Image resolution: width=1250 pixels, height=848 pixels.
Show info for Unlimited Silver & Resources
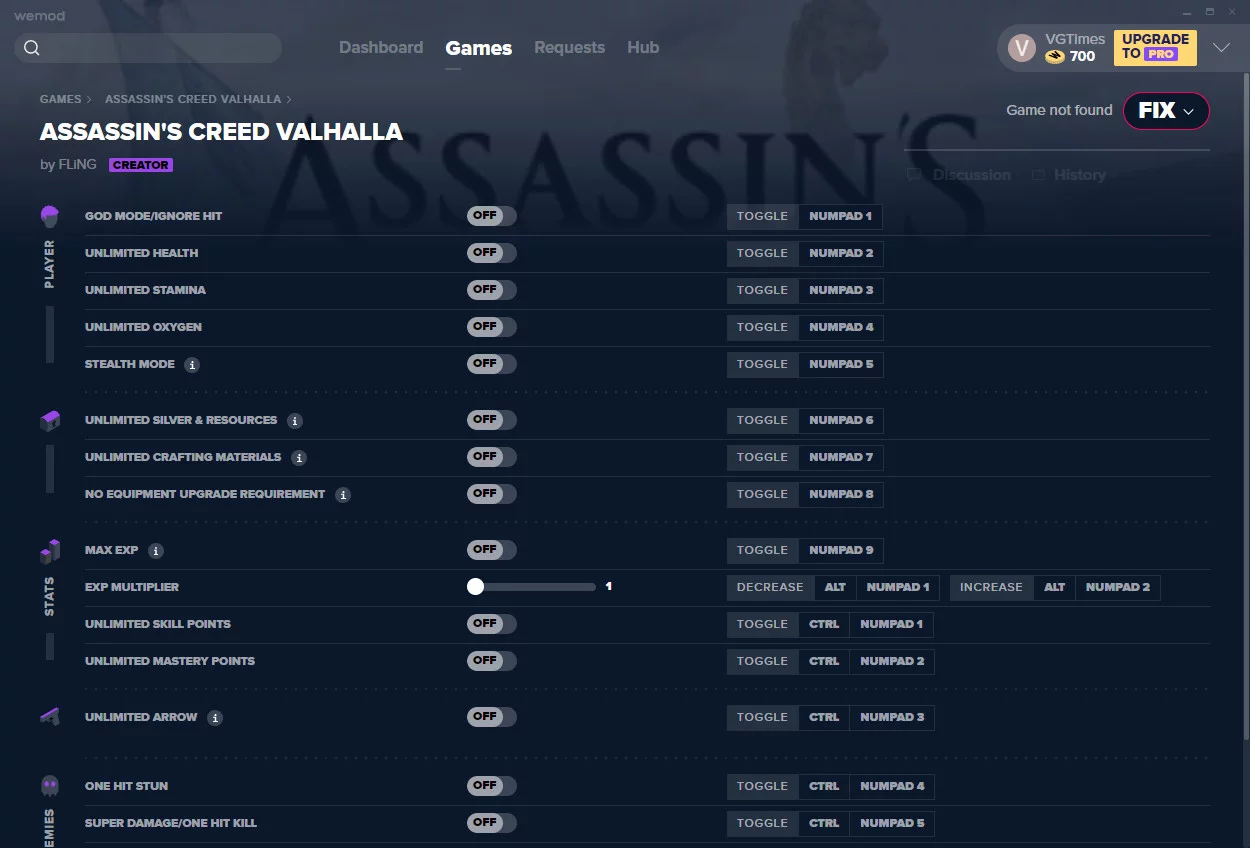(295, 421)
